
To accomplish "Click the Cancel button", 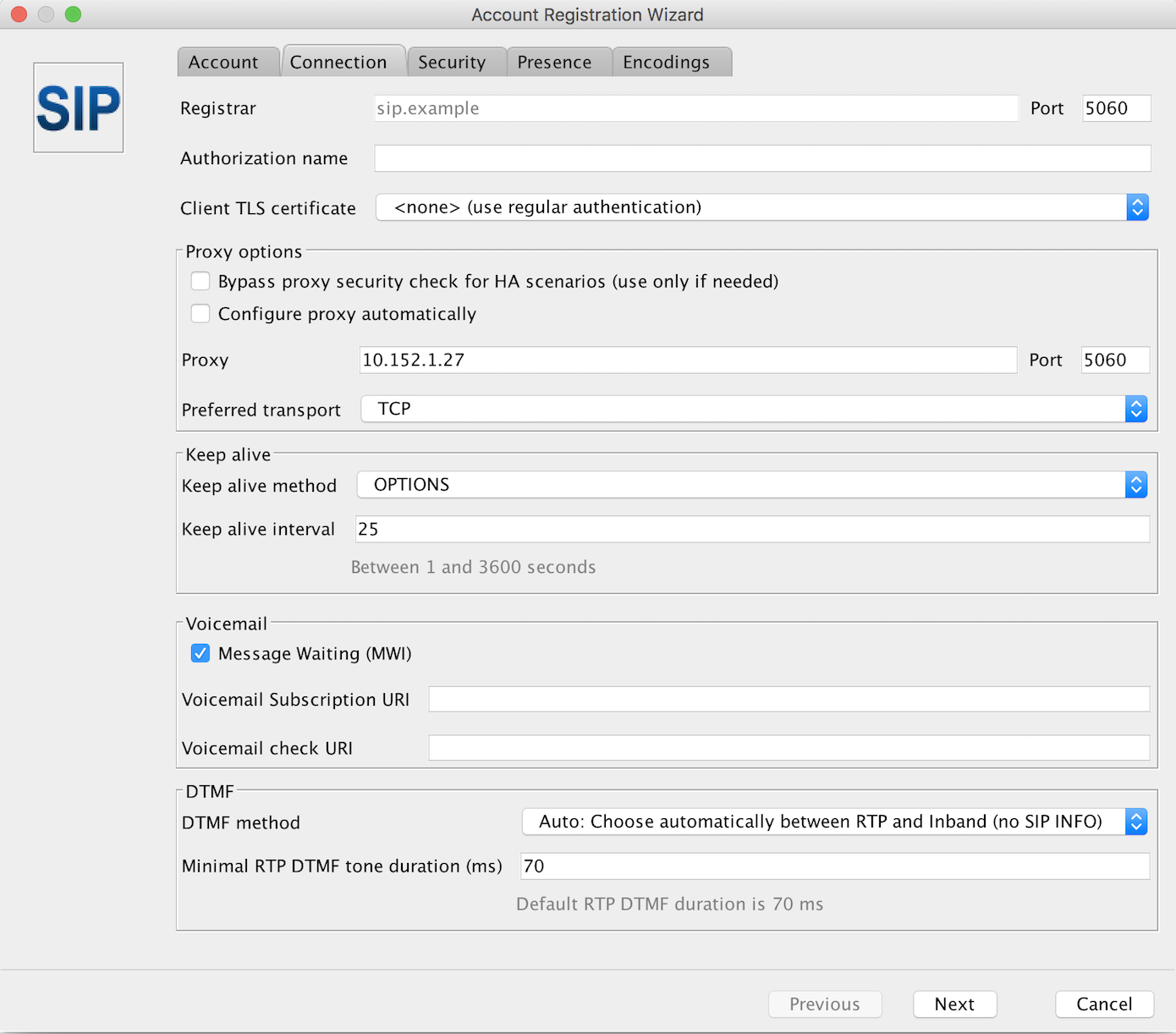I will pyautogui.click(x=1104, y=1004).
